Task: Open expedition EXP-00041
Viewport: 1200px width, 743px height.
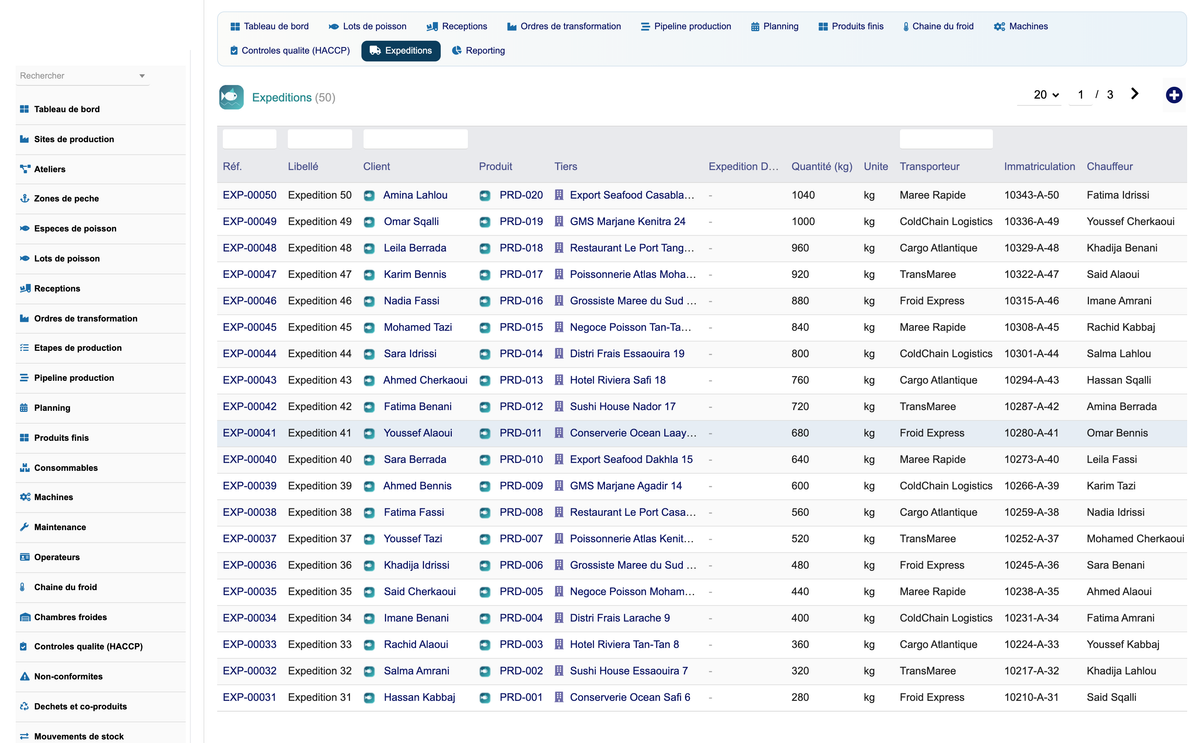Action: [250, 433]
